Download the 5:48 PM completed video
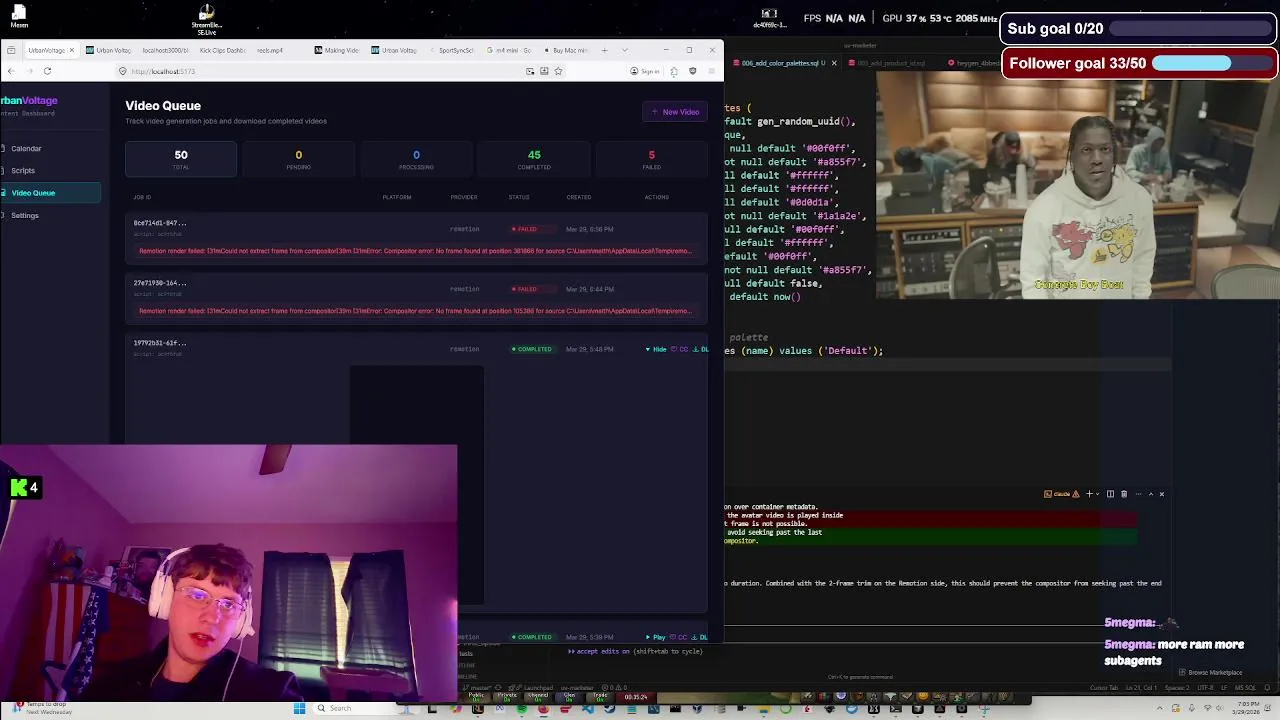This screenshot has width=1280, height=720. point(701,349)
